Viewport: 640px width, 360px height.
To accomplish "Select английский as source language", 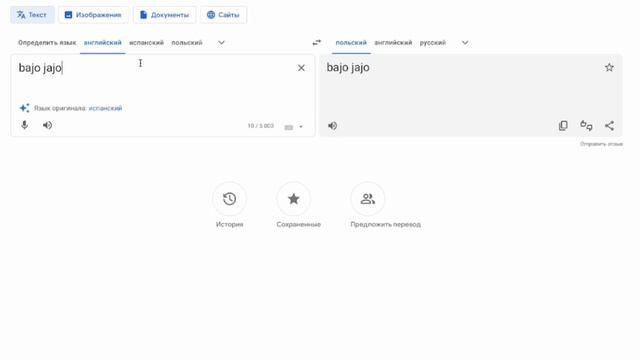I will click(x=102, y=42).
